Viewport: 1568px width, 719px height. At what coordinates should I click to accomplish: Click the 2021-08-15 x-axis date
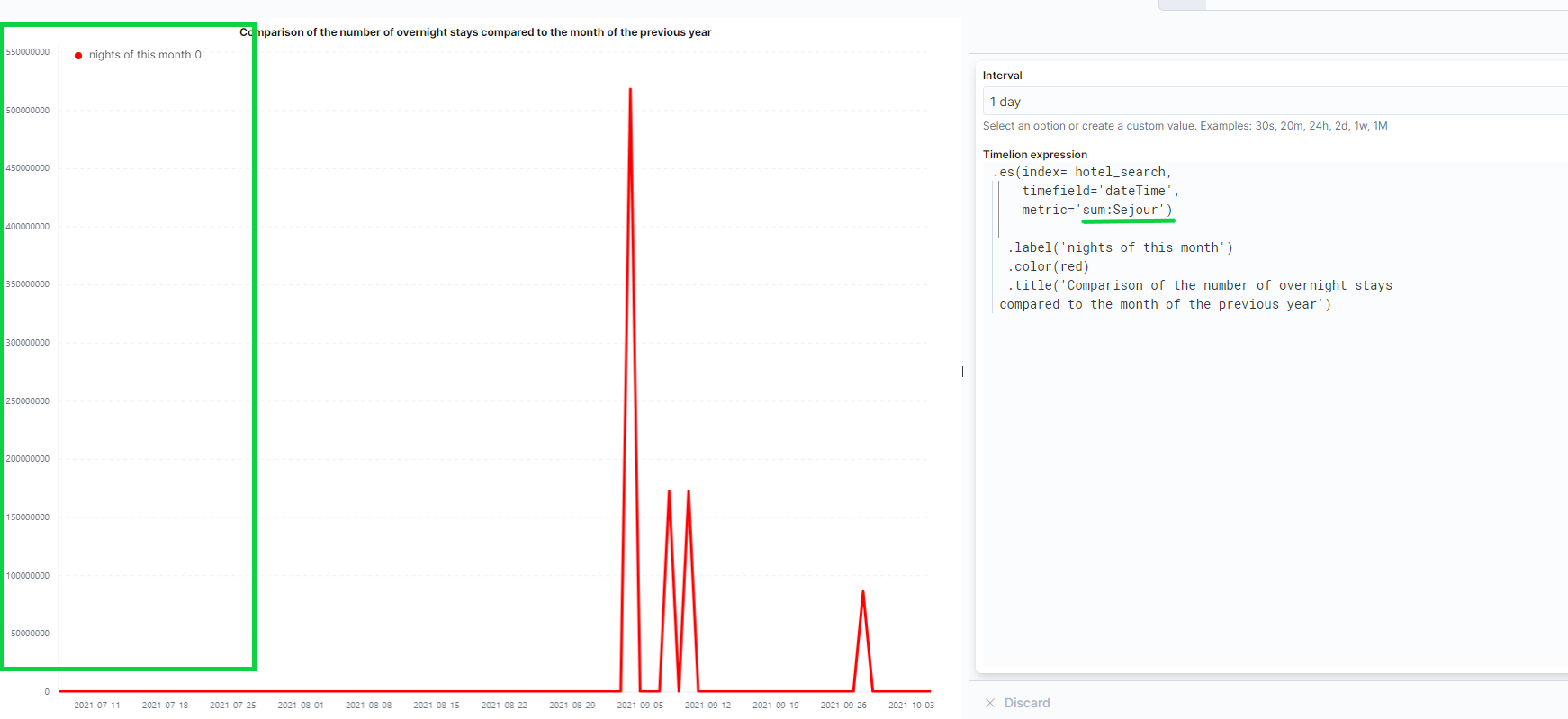437,706
